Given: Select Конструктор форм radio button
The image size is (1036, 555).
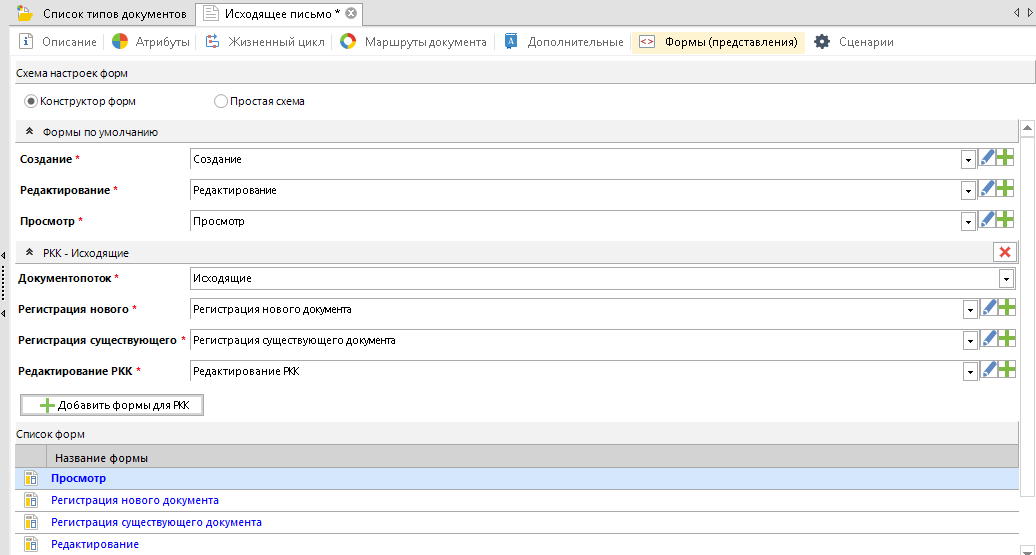Looking at the screenshot, I should click(31, 101).
